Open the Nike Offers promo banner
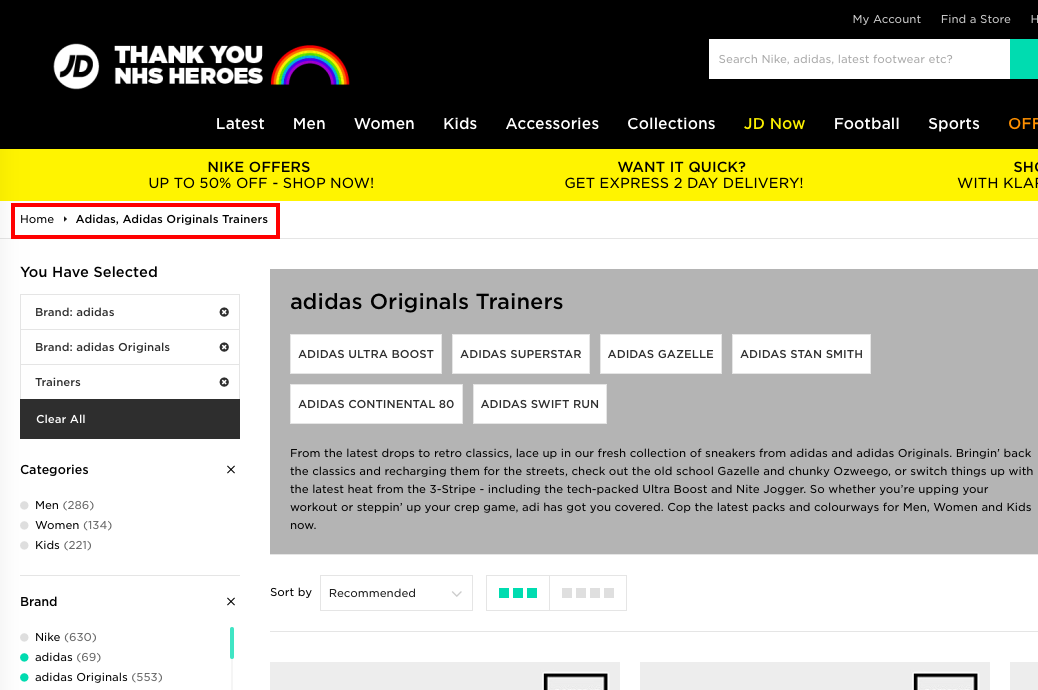This screenshot has height=690, width=1038. (x=261, y=175)
